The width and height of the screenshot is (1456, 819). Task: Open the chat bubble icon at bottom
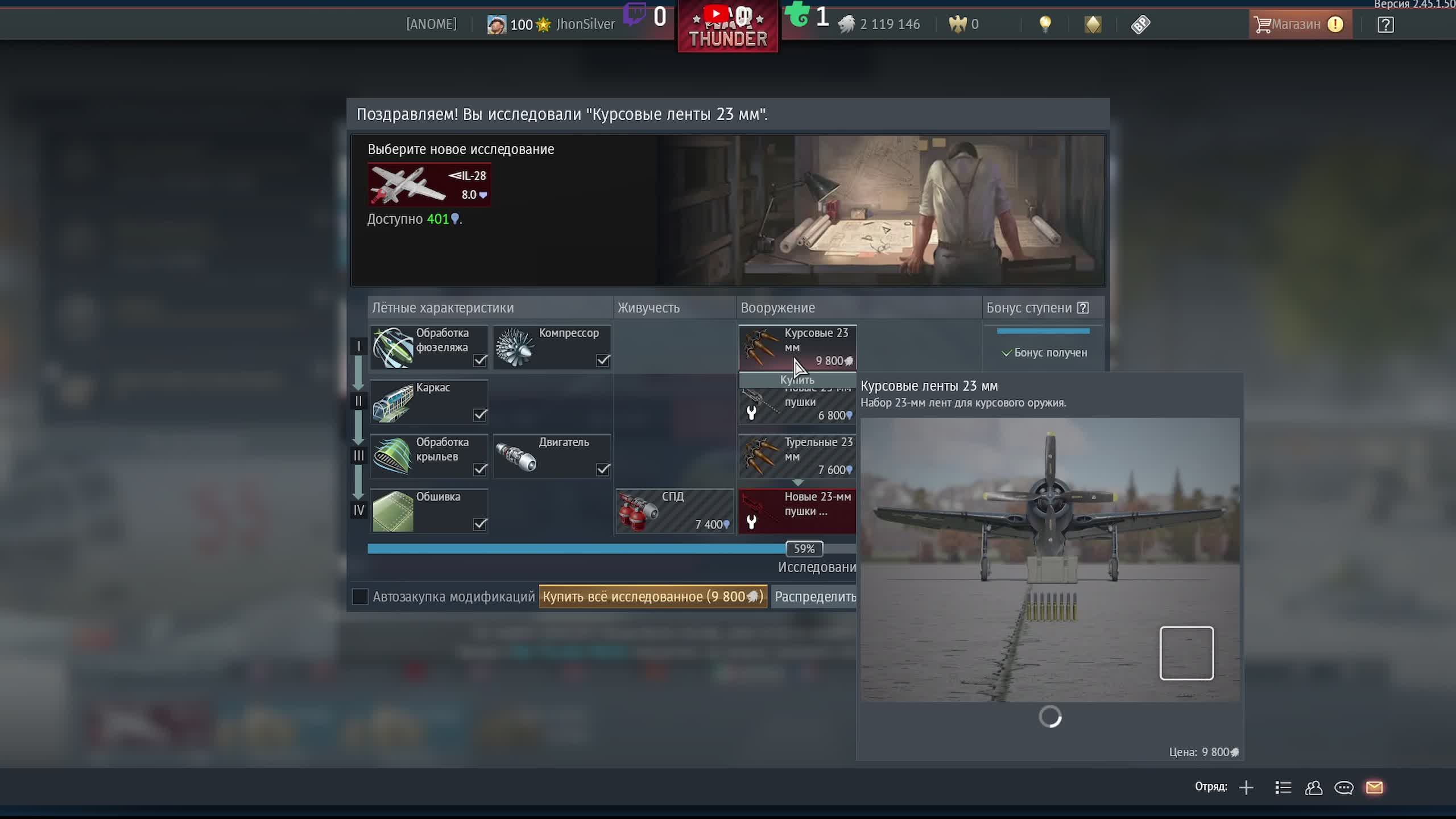[x=1344, y=787]
